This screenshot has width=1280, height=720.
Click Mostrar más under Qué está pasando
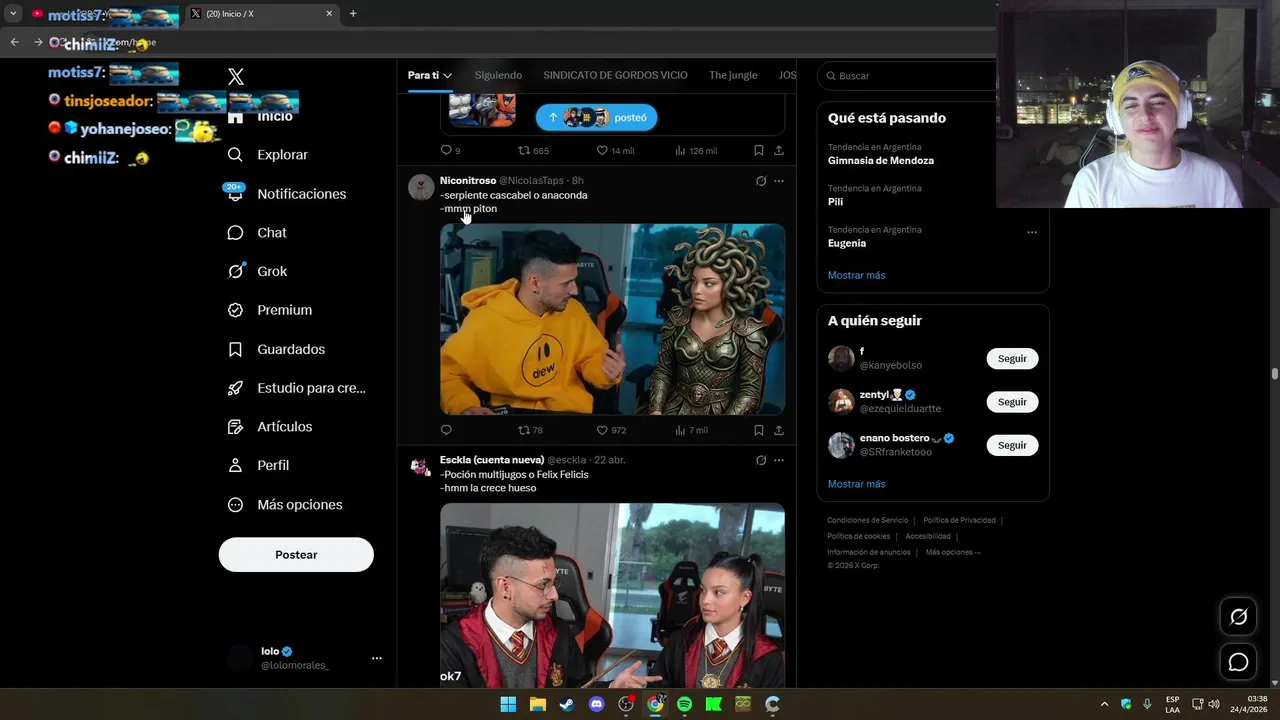[x=856, y=275]
